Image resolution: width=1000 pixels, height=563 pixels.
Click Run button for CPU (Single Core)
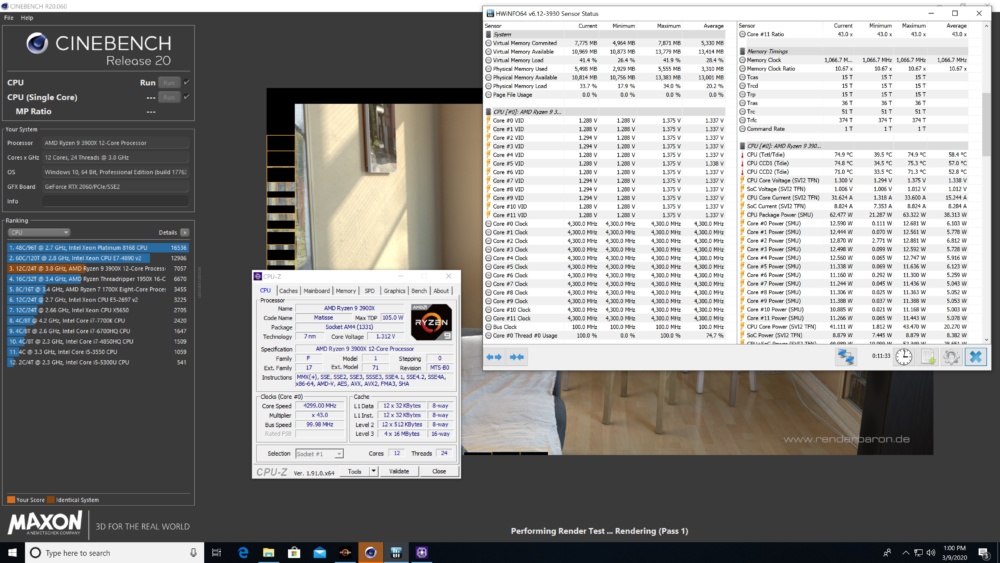tap(168, 97)
